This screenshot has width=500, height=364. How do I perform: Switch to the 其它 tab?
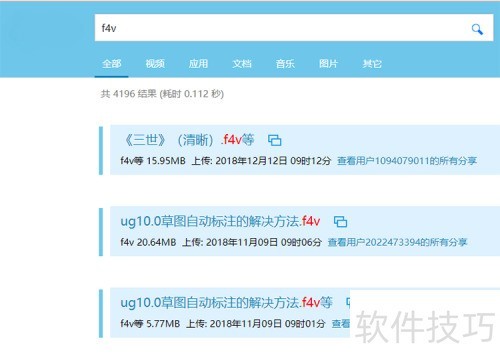pyautogui.click(x=372, y=63)
